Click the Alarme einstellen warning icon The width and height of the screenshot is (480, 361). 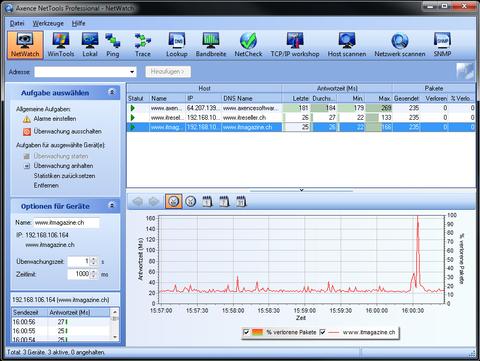click(x=27, y=119)
